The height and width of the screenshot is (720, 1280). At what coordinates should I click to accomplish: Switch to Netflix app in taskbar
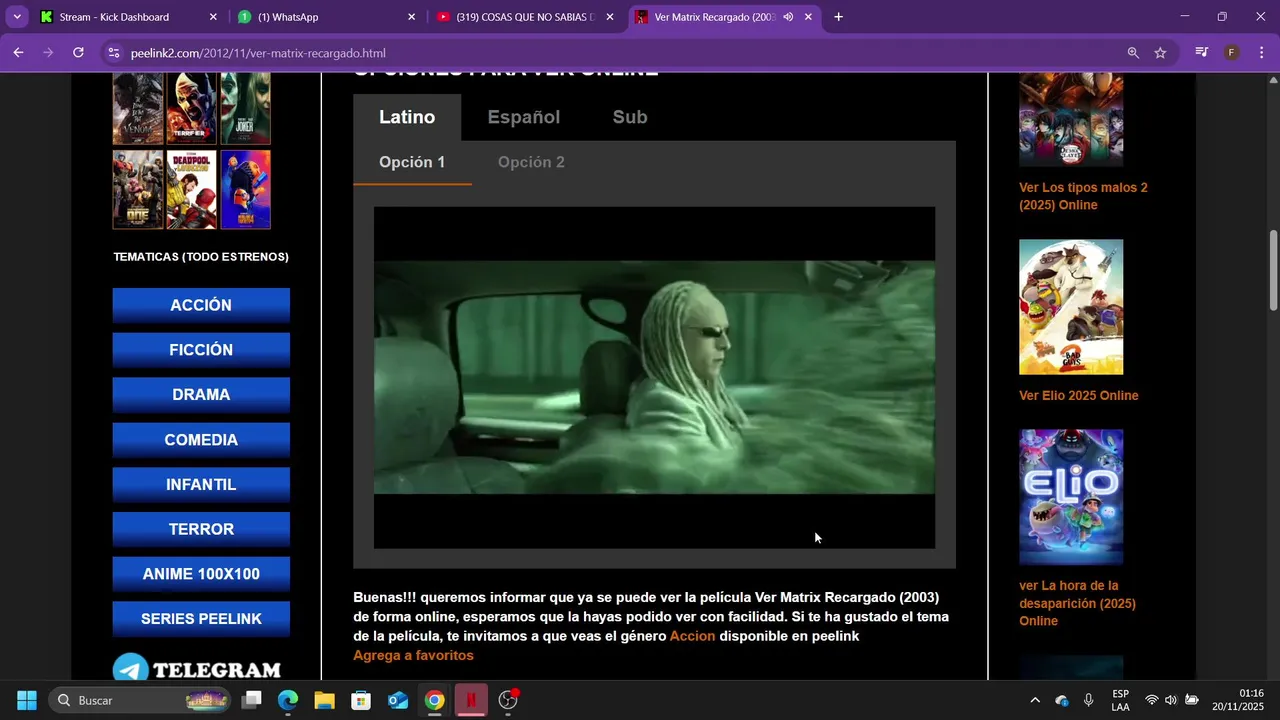click(471, 700)
